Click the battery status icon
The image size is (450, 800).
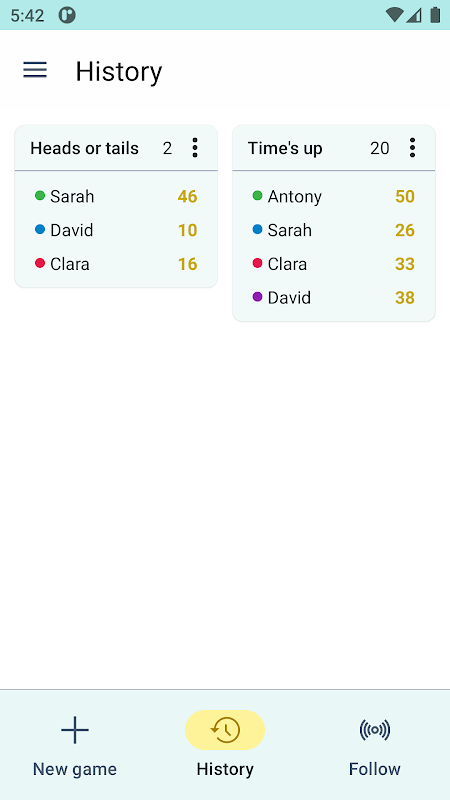pyautogui.click(x=435, y=15)
